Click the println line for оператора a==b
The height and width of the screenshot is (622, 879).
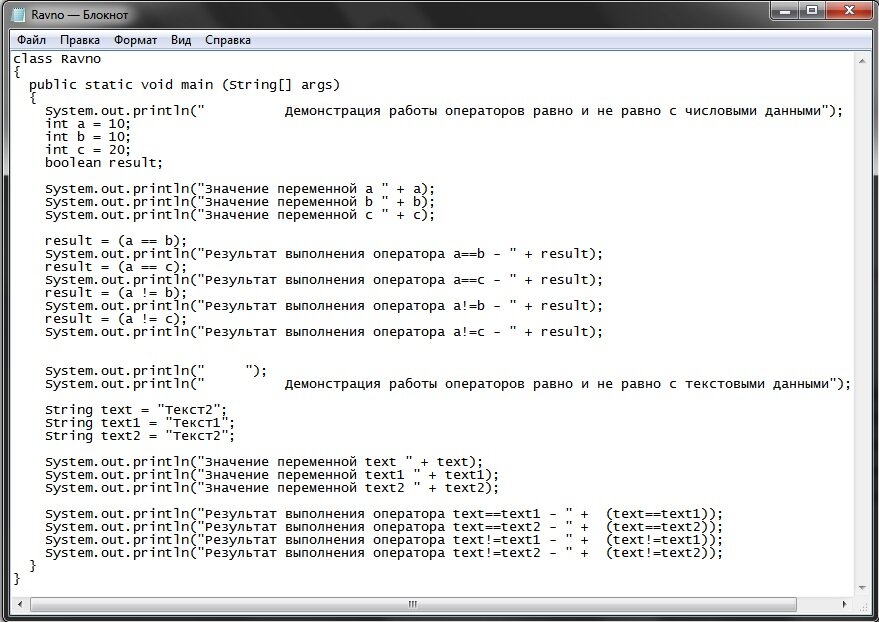pyautogui.click(x=324, y=254)
